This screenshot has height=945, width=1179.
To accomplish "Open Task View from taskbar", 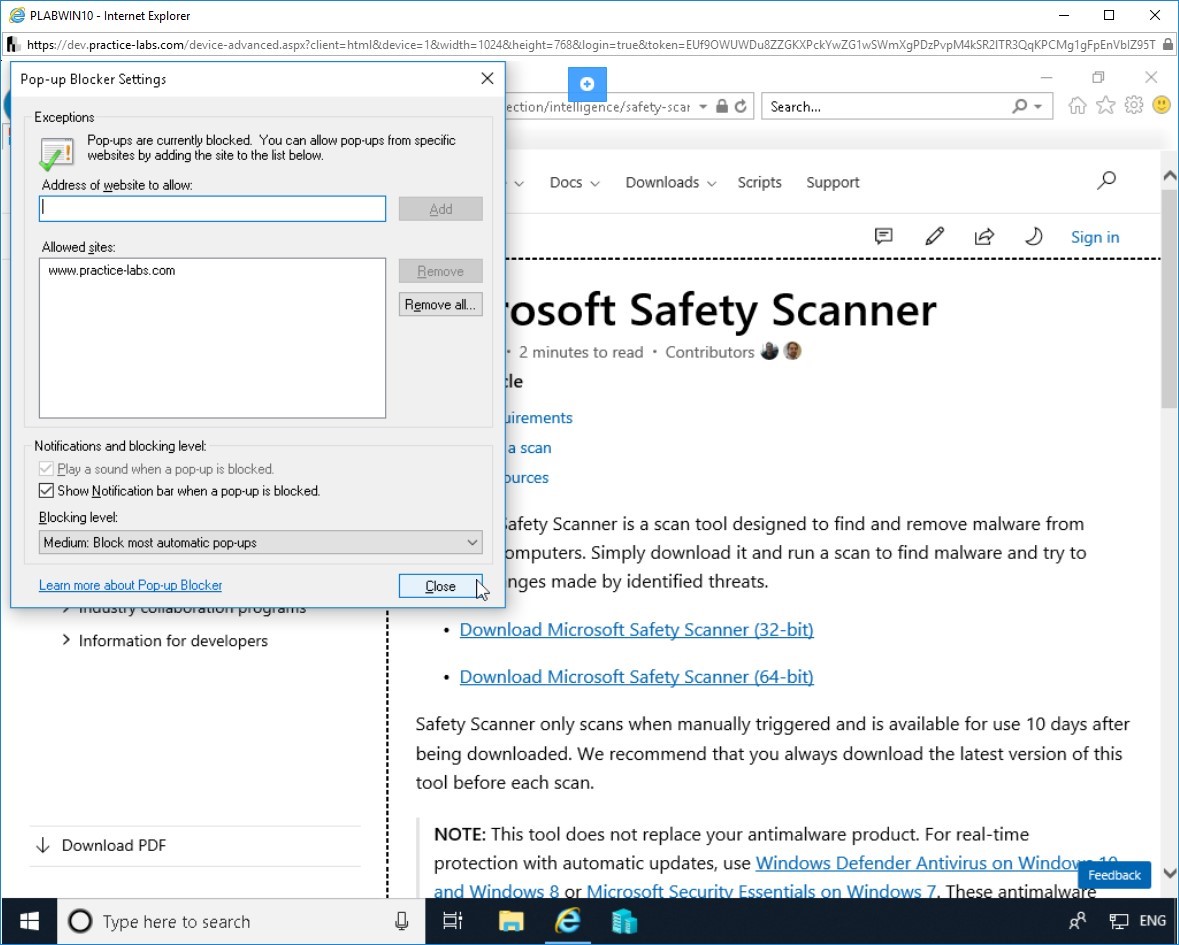I will click(453, 921).
